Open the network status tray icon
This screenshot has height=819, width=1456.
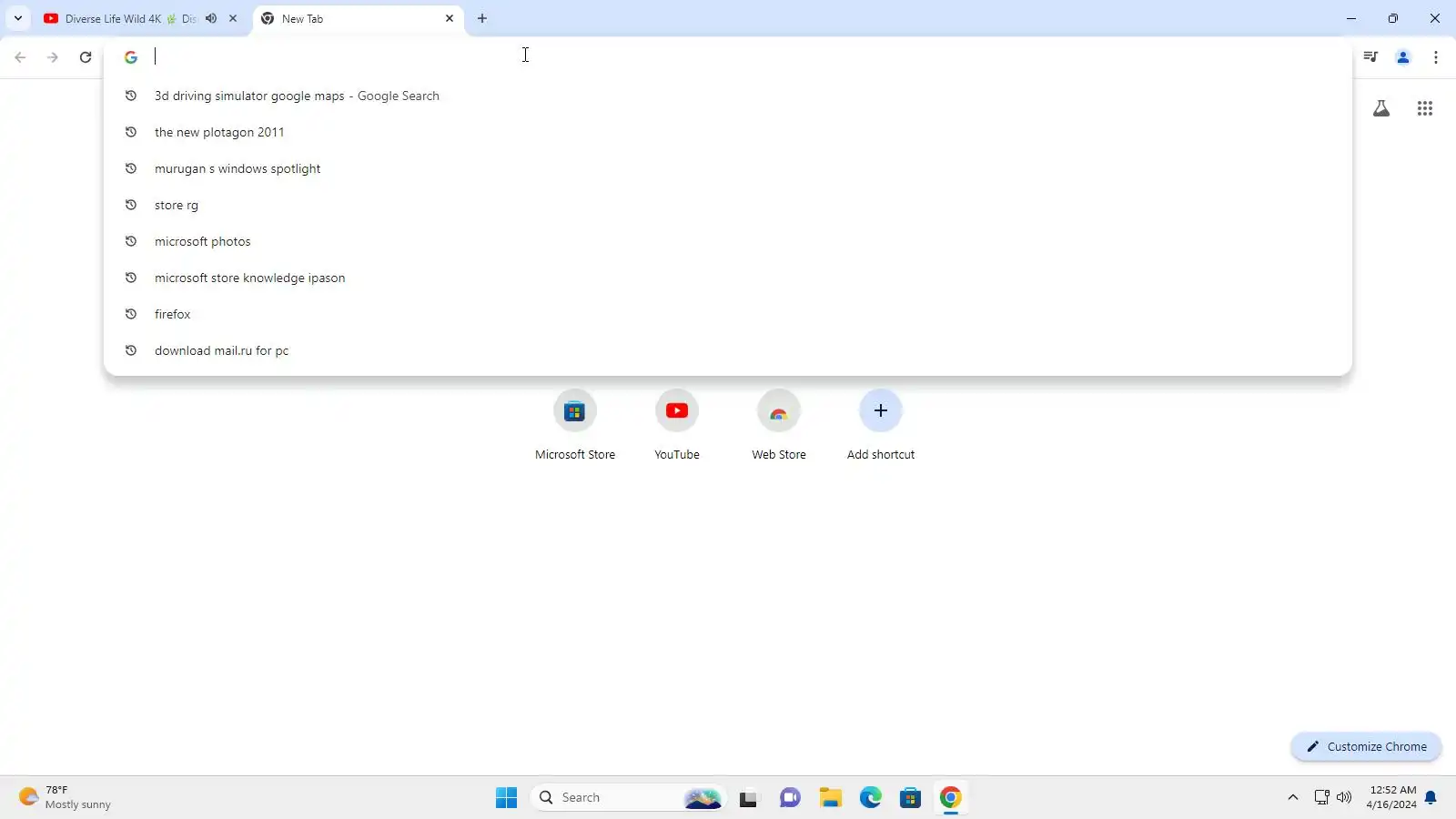[1322, 797]
